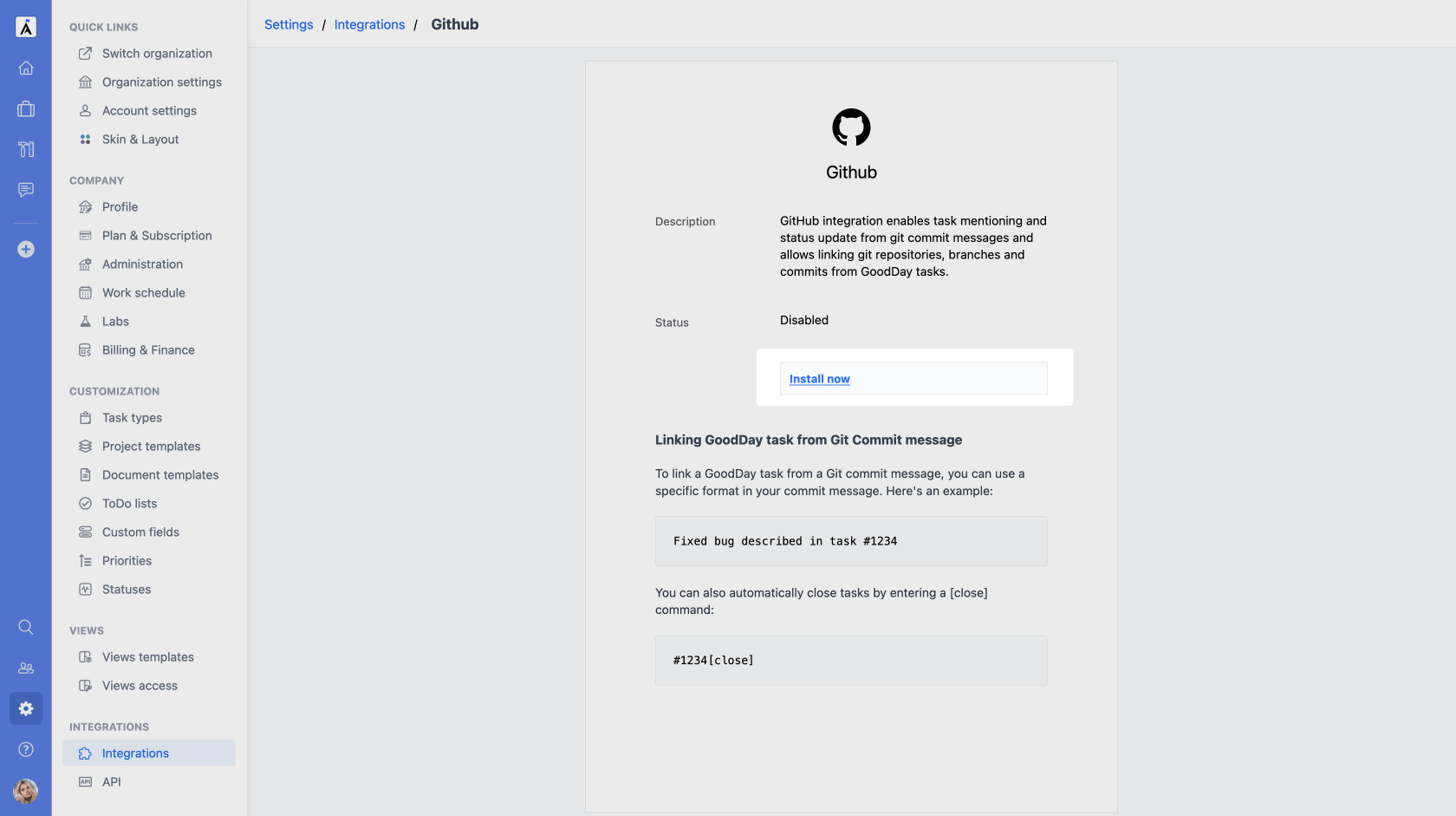Click the Statuses pulse icon
1456x816 pixels.
tap(85, 590)
